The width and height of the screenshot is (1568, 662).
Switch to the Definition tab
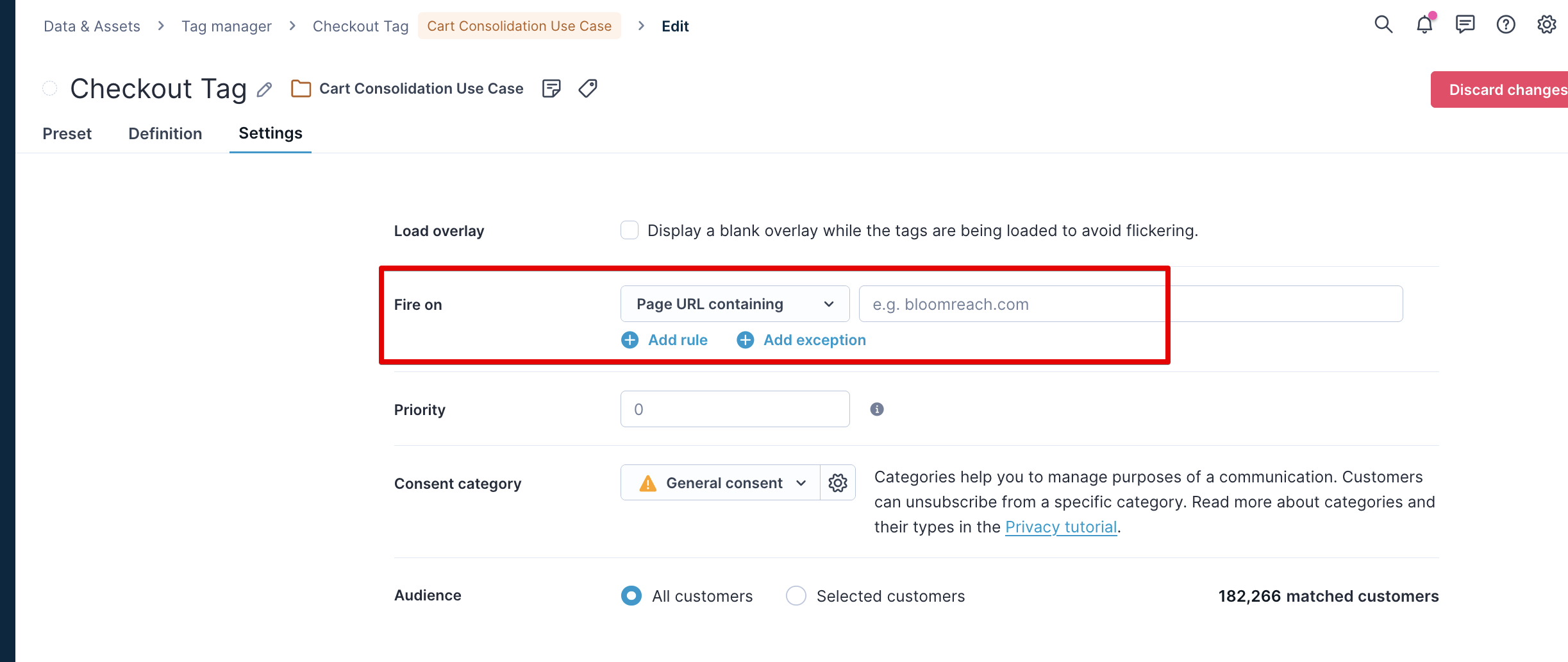pyautogui.click(x=165, y=133)
